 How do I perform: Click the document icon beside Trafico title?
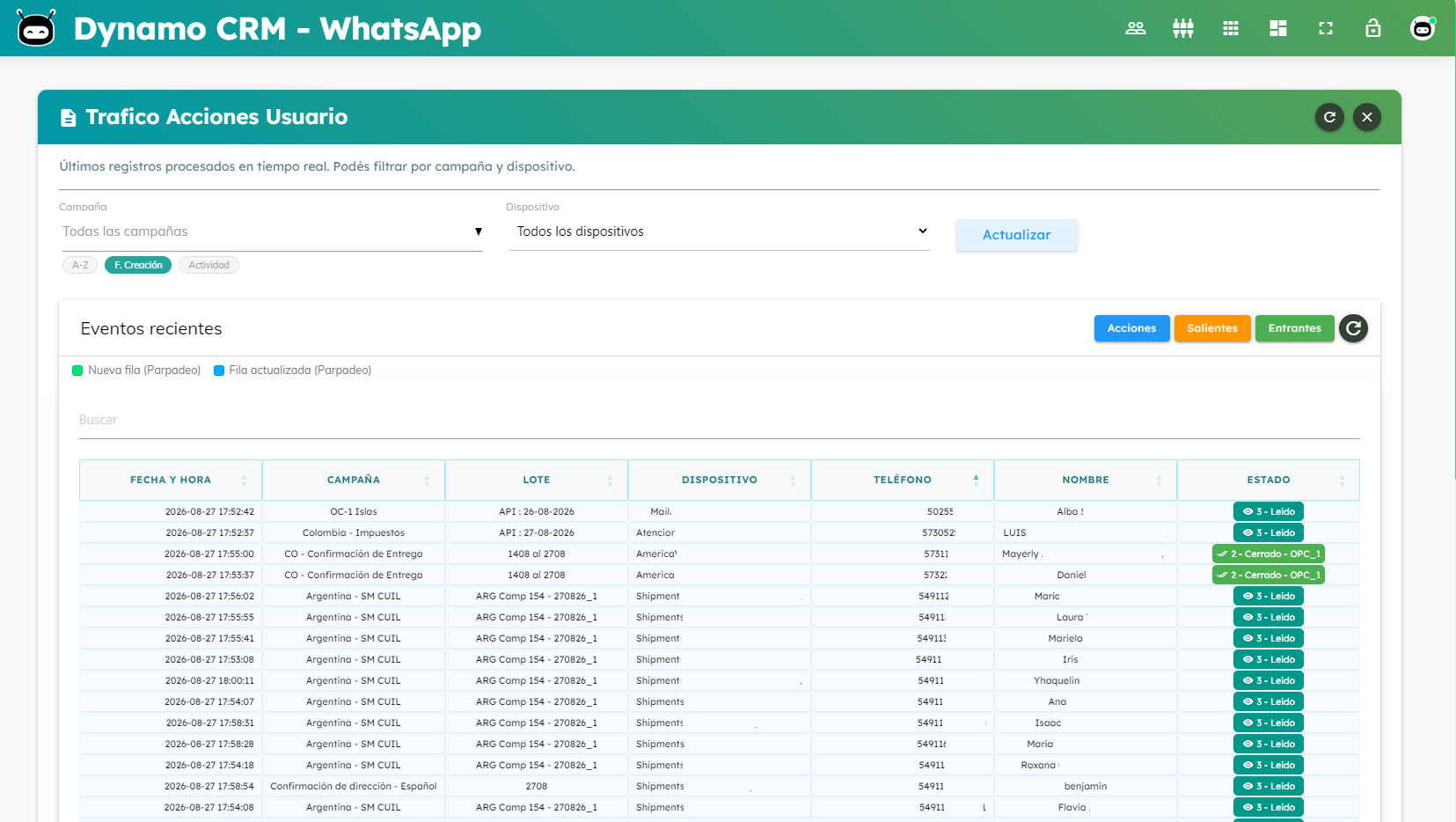click(68, 118)
